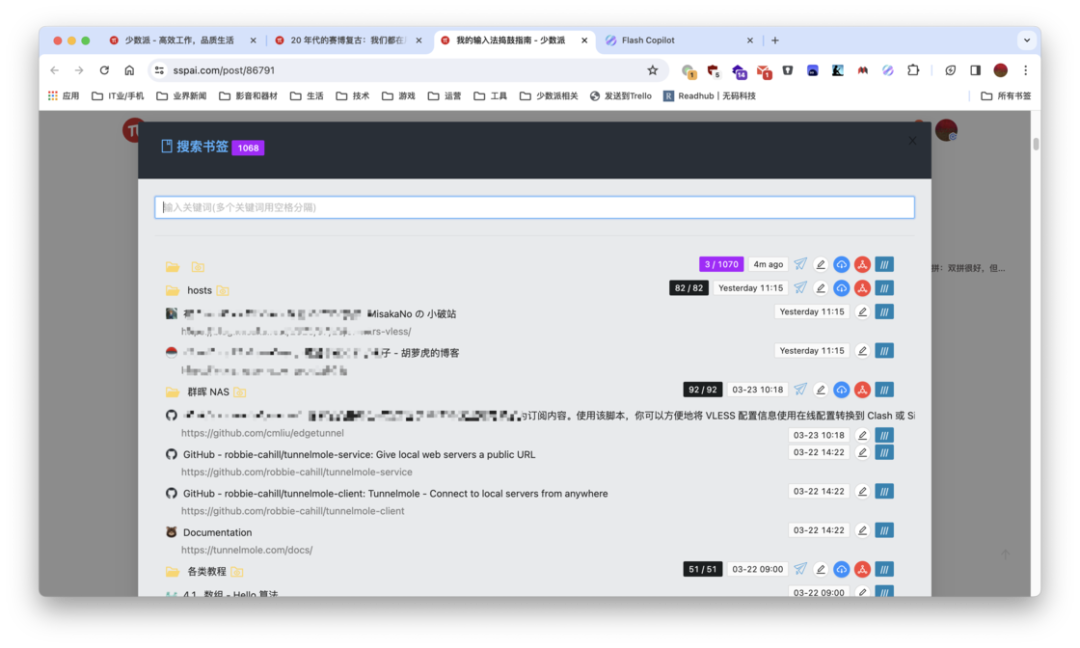Image resolution: width=1080 pixels, height=648 pixels.
Task: Bookmark this page with the star icon
Action: [x=652, y=70]
